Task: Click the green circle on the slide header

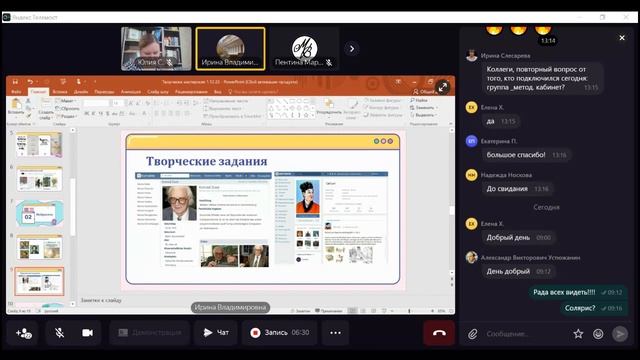Action: [376, 141]
